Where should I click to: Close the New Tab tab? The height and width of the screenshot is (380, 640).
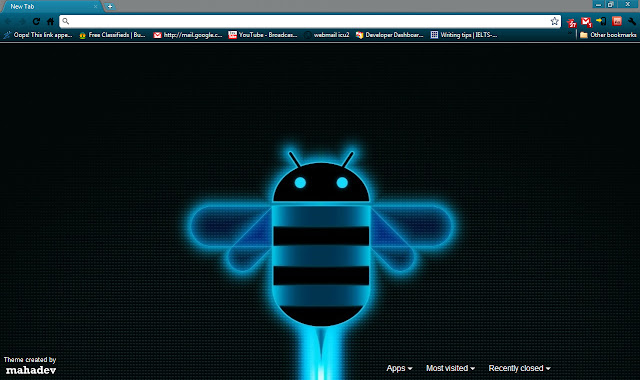(x=95, y=7)
